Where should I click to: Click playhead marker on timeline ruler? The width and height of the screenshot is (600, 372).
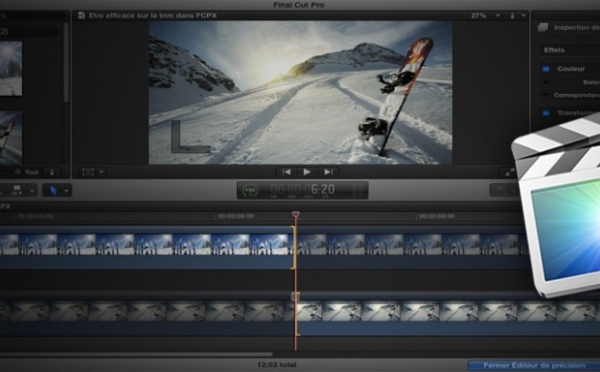tap(295, 215)
